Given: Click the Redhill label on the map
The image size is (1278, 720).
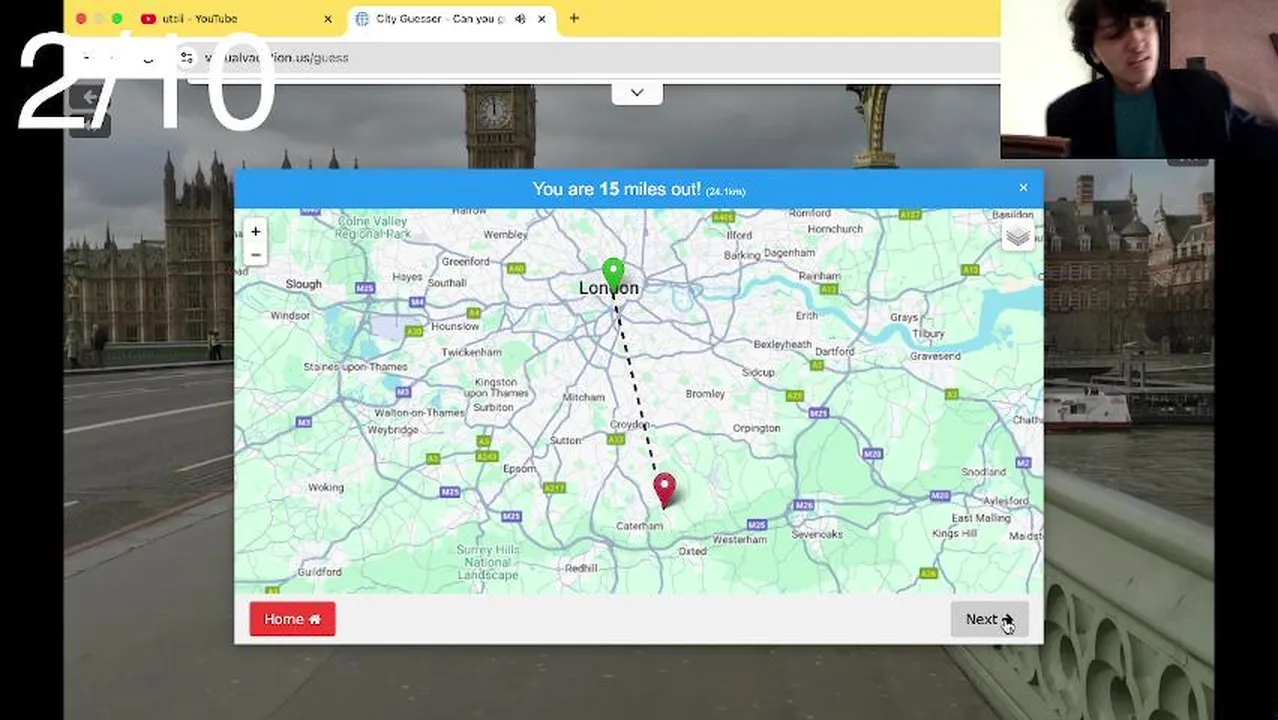Looking at the screenshot, I should (x=581, y=568).
